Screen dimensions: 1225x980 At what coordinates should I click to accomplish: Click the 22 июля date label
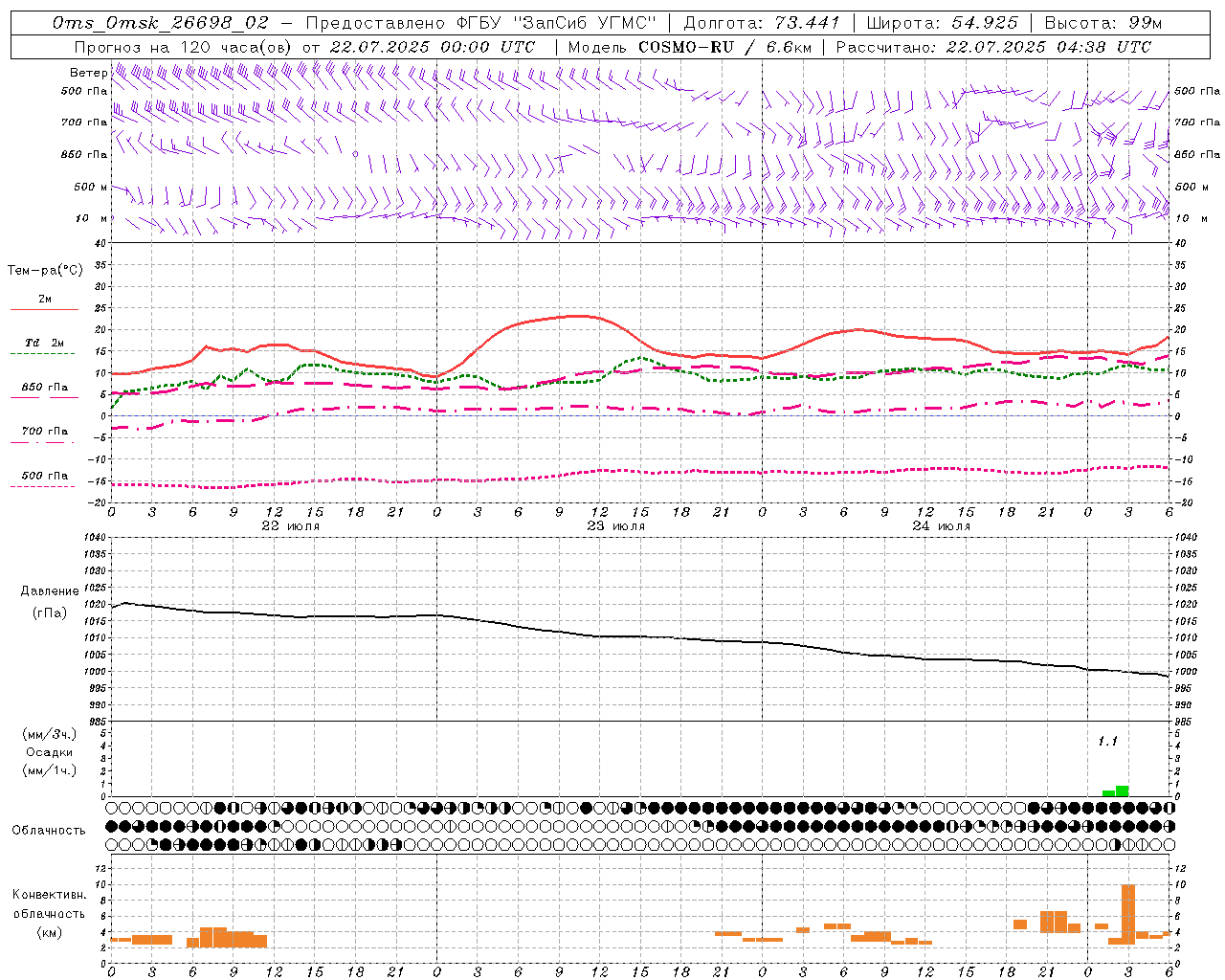point(291,525)
